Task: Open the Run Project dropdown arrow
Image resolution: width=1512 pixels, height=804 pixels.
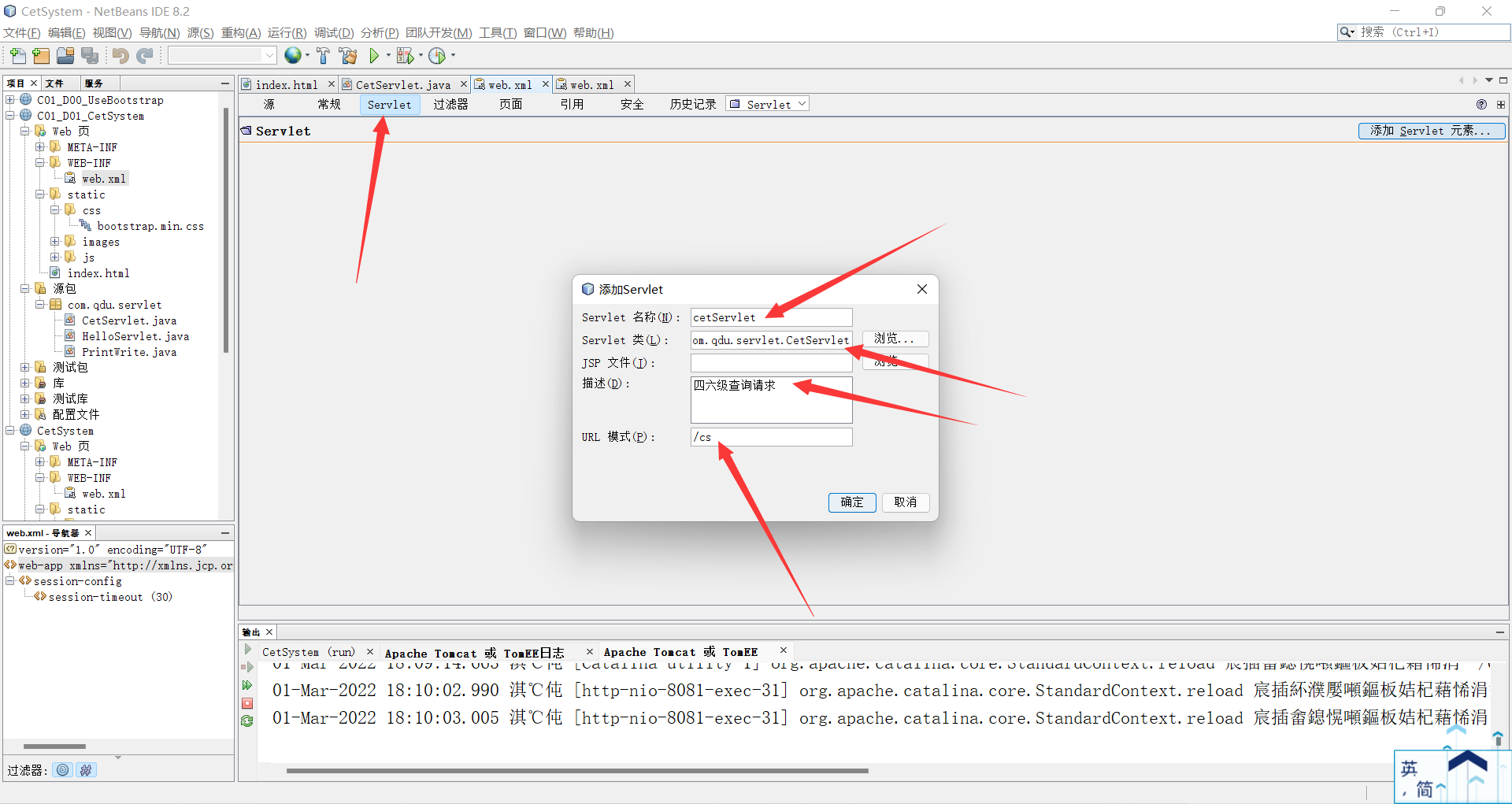Action: coord(388,55)
